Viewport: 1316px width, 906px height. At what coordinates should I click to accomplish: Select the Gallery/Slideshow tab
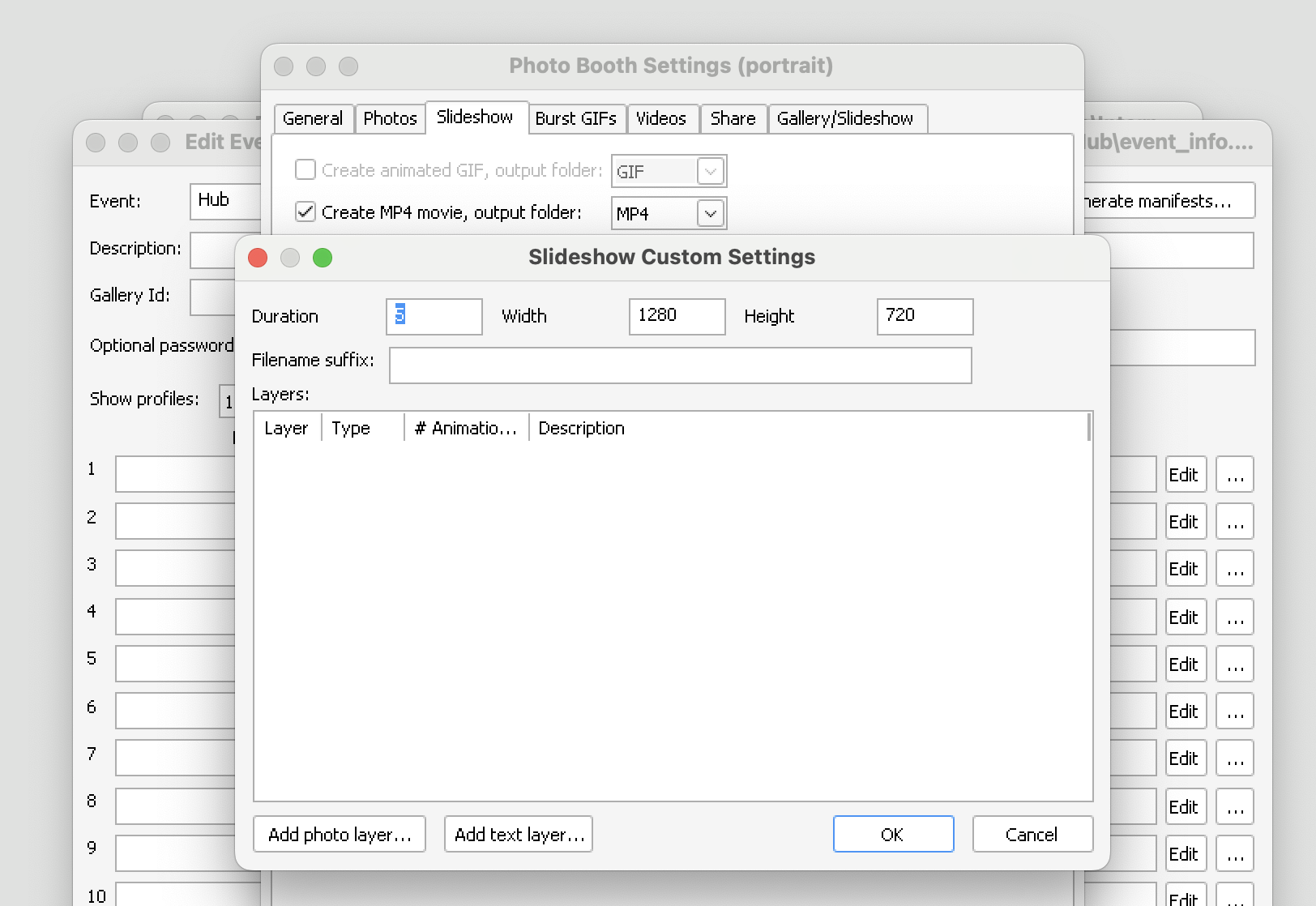pyautogui.click(x=844, y=118)
